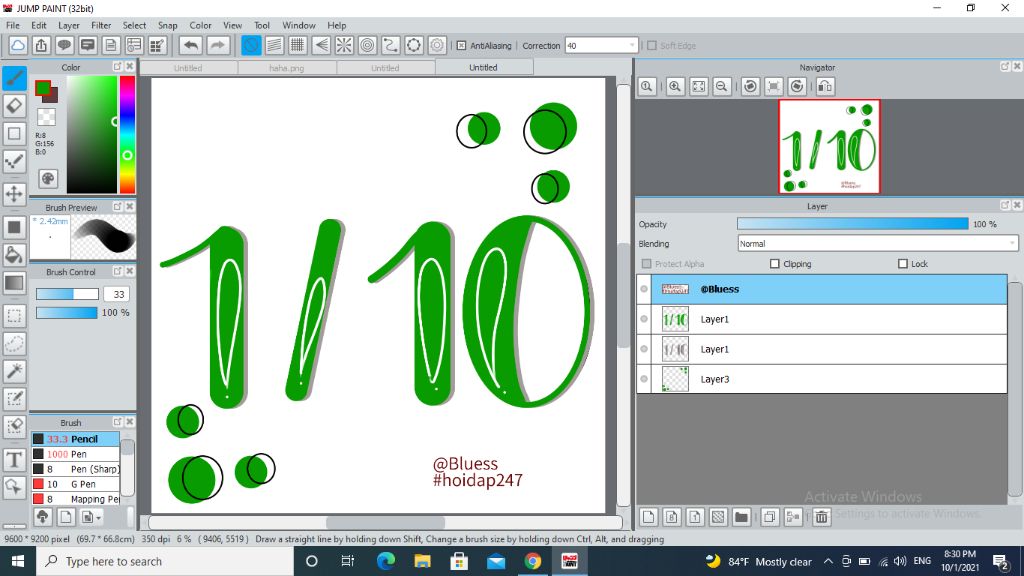Viewport: 1024px width, 576px height.
Task: Open Google Chrome from the taskbar
Action: [533, 561]
